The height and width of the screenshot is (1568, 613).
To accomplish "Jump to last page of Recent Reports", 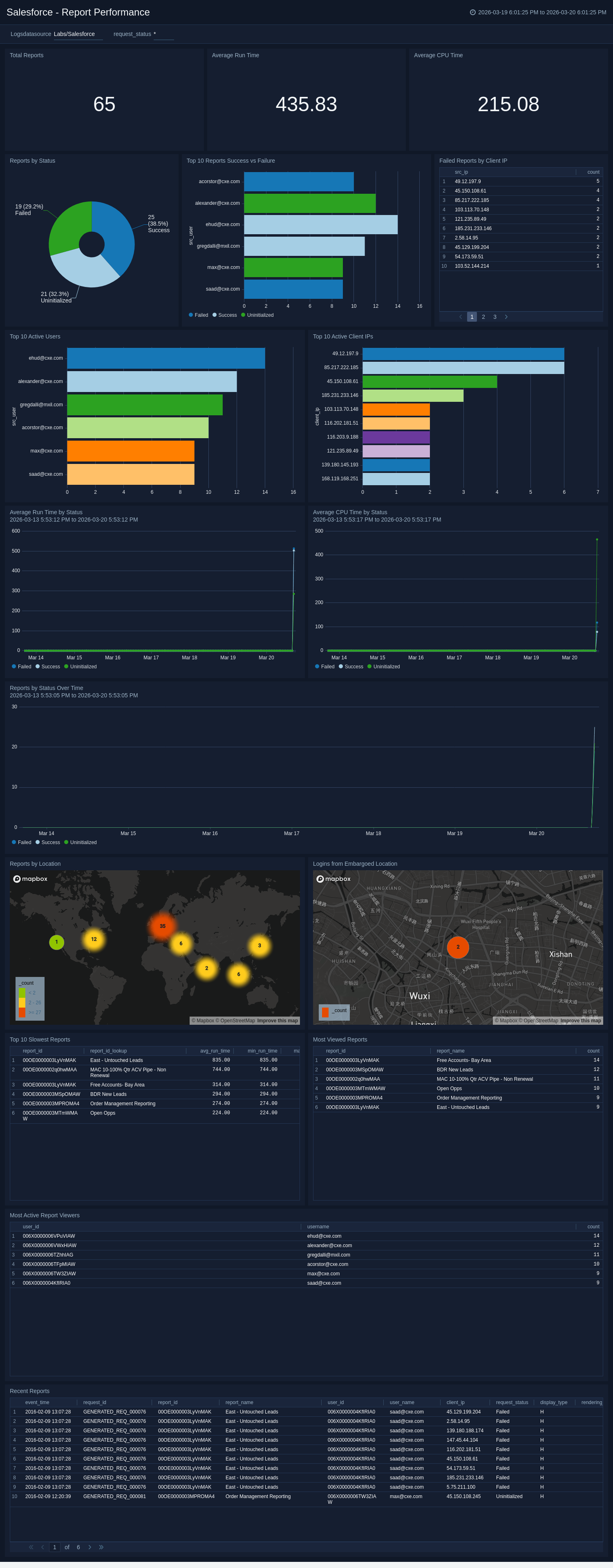I will click(x=101, y=1547).
